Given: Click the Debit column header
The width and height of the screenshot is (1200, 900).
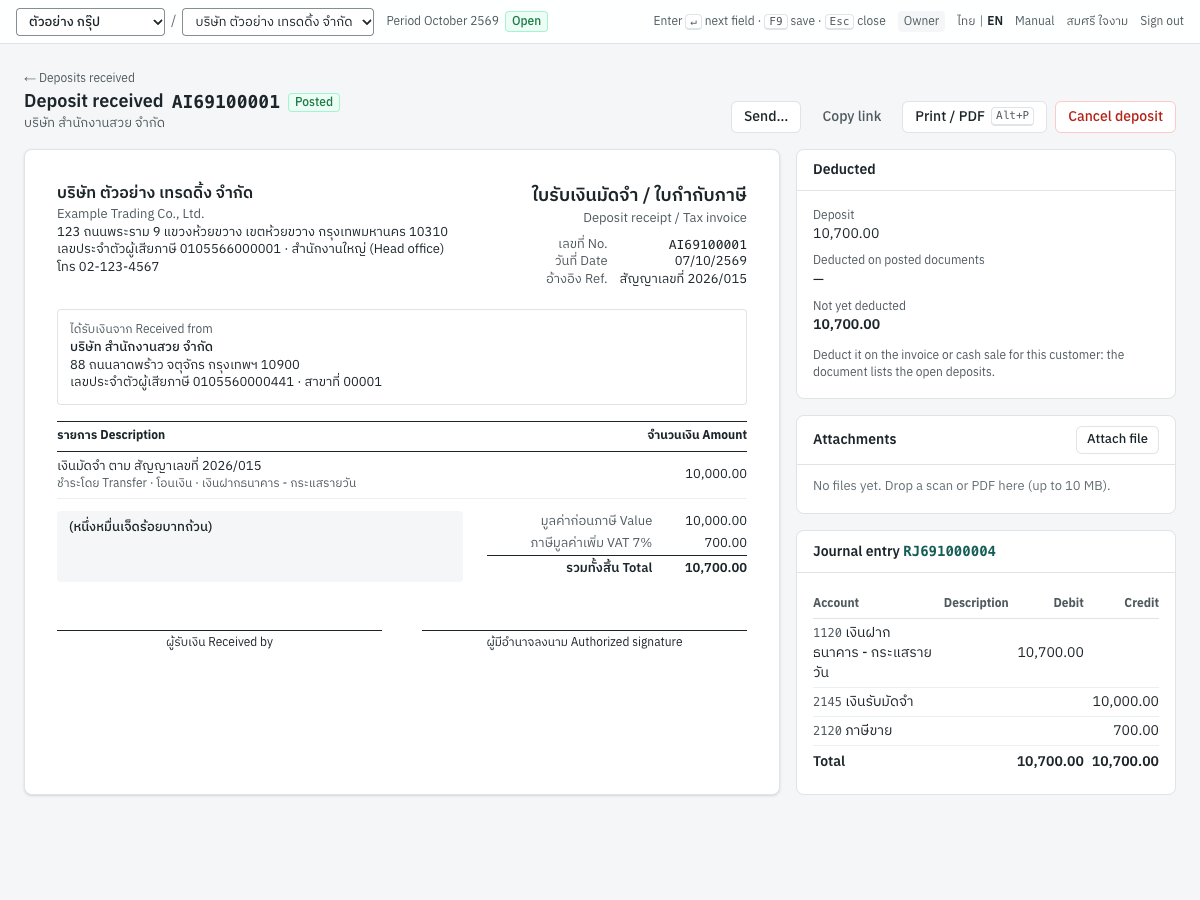Looking at the screenshot, I should pos(1068,603).
